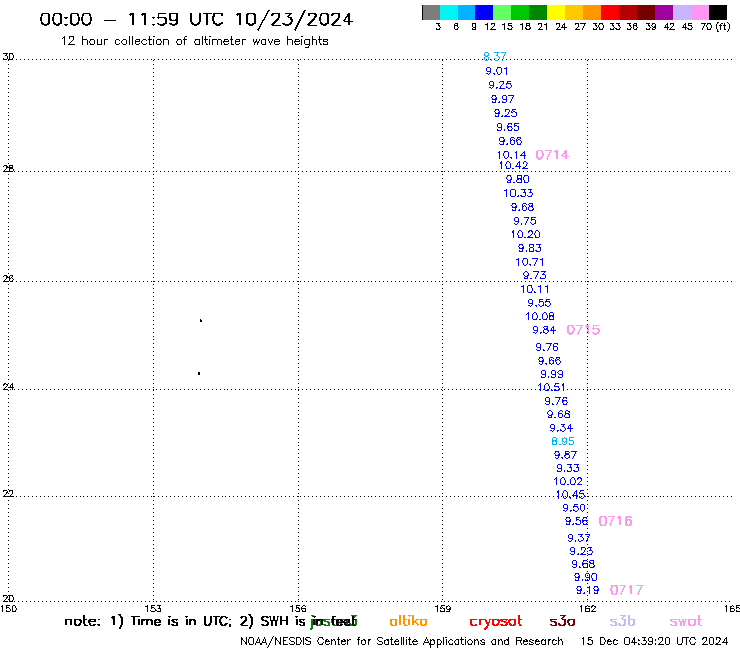Click the '70 (ft)' color scale label
The width and height of the screenshot is (740, 650).
pos(715,27)
